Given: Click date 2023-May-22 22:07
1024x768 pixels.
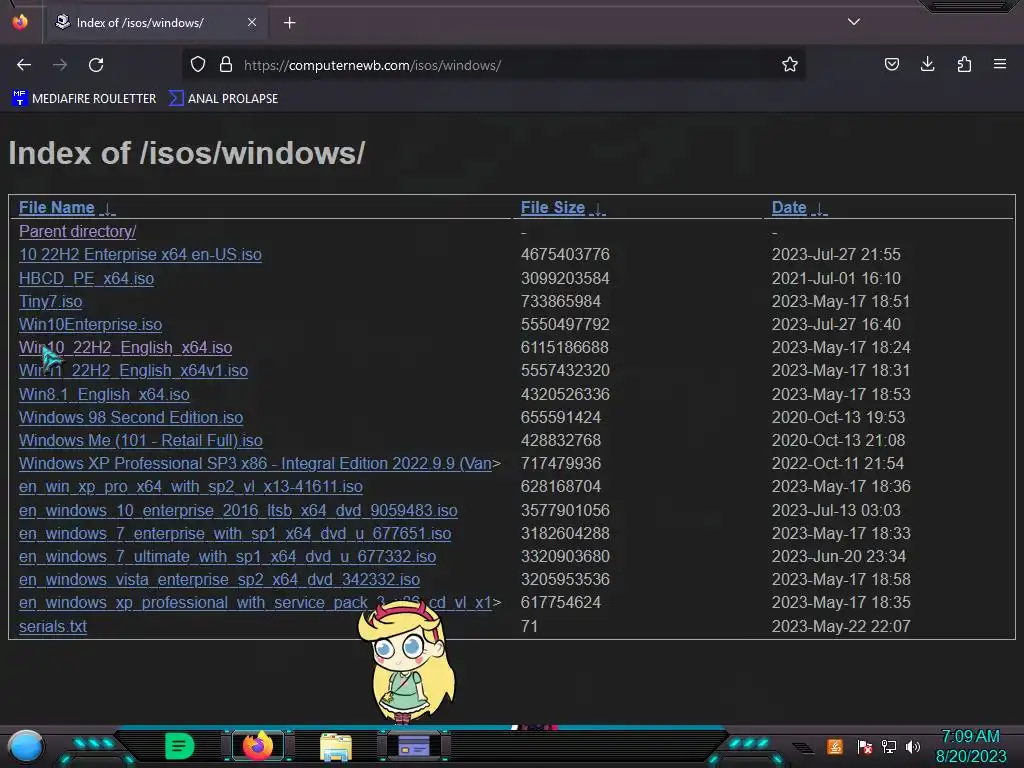Looking at the screenshot, I should (x=841, y=626).
